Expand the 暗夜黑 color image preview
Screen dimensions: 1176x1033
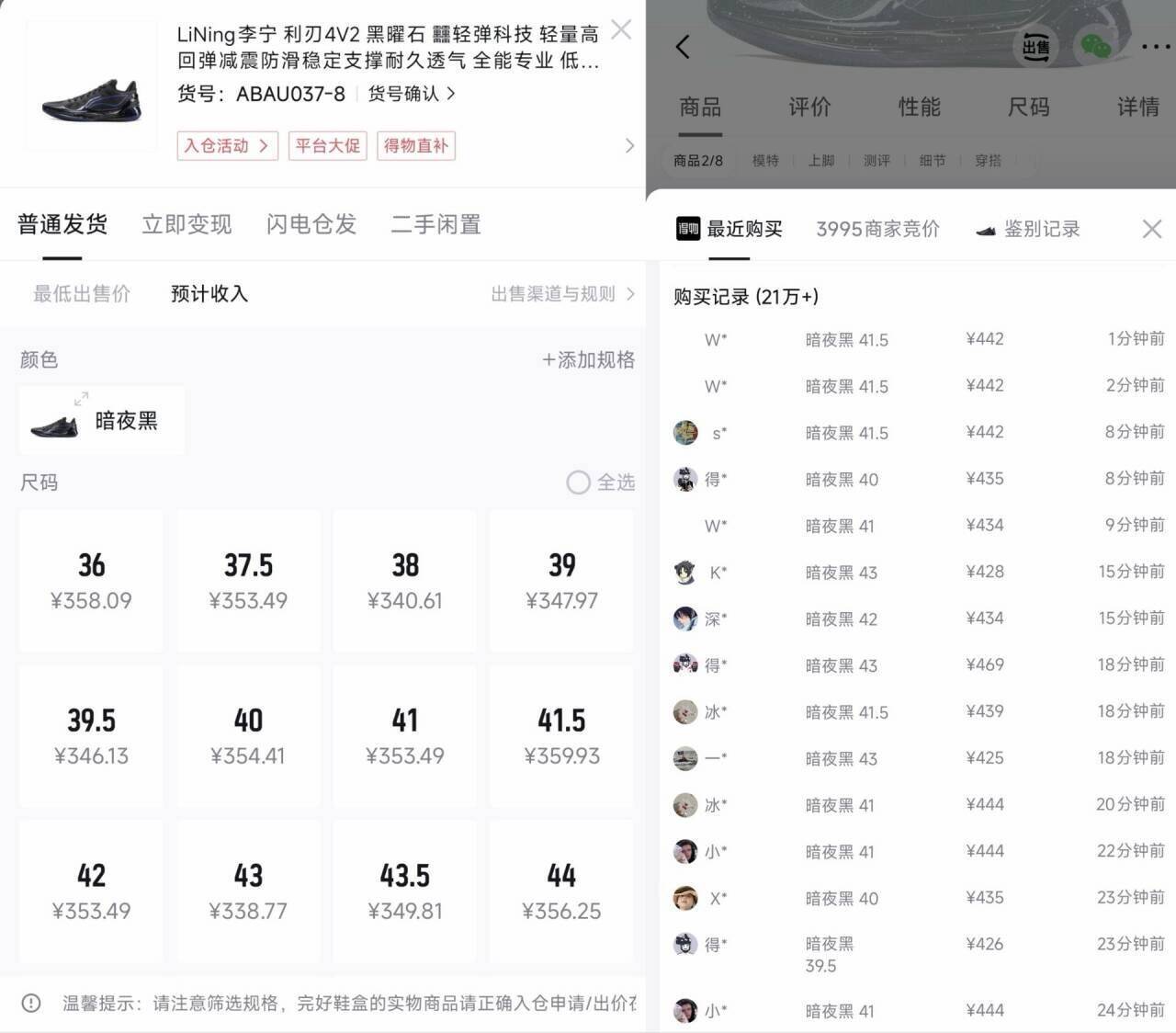[x=81, y=399]
